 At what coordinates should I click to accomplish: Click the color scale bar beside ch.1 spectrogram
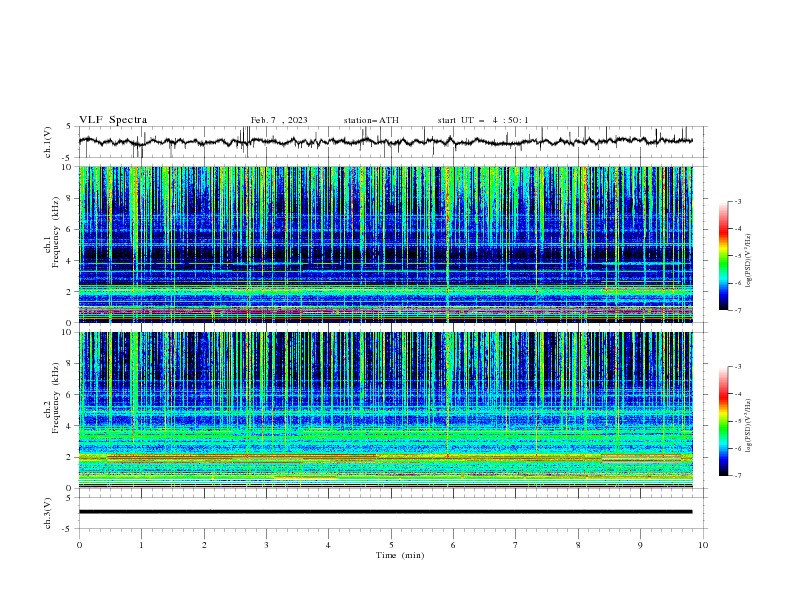point(724,256)
